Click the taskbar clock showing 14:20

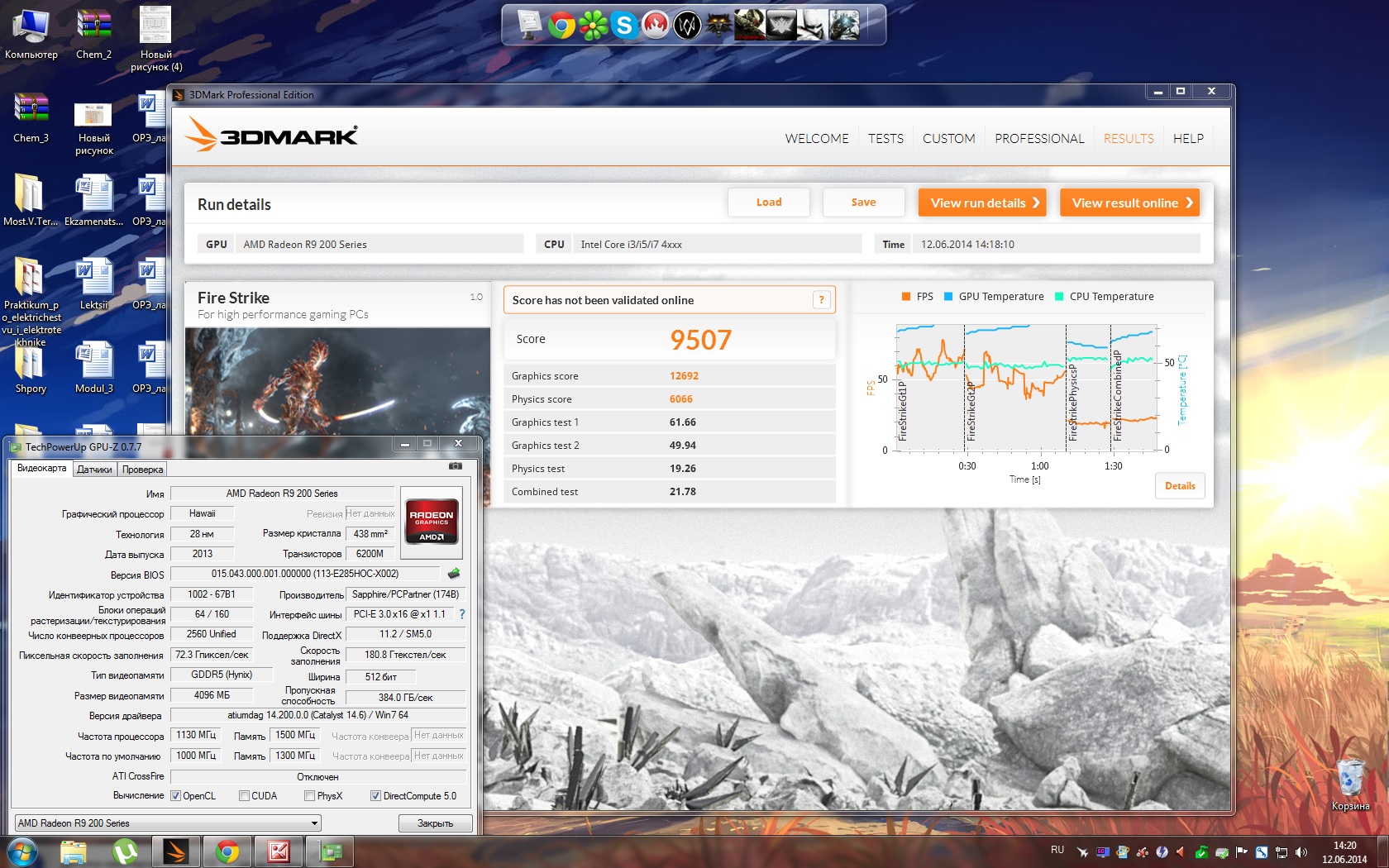(x=1344, y=852)
